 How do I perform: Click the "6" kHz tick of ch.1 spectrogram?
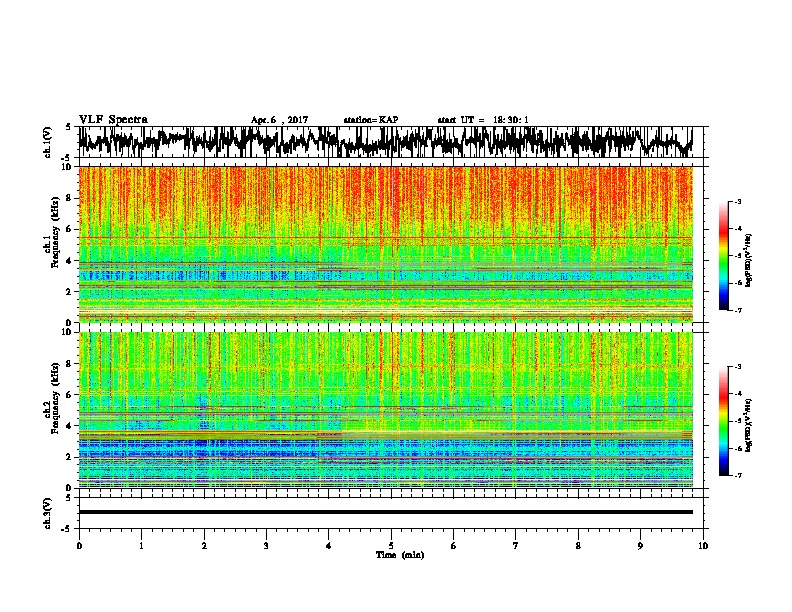(x=69, y=230)
